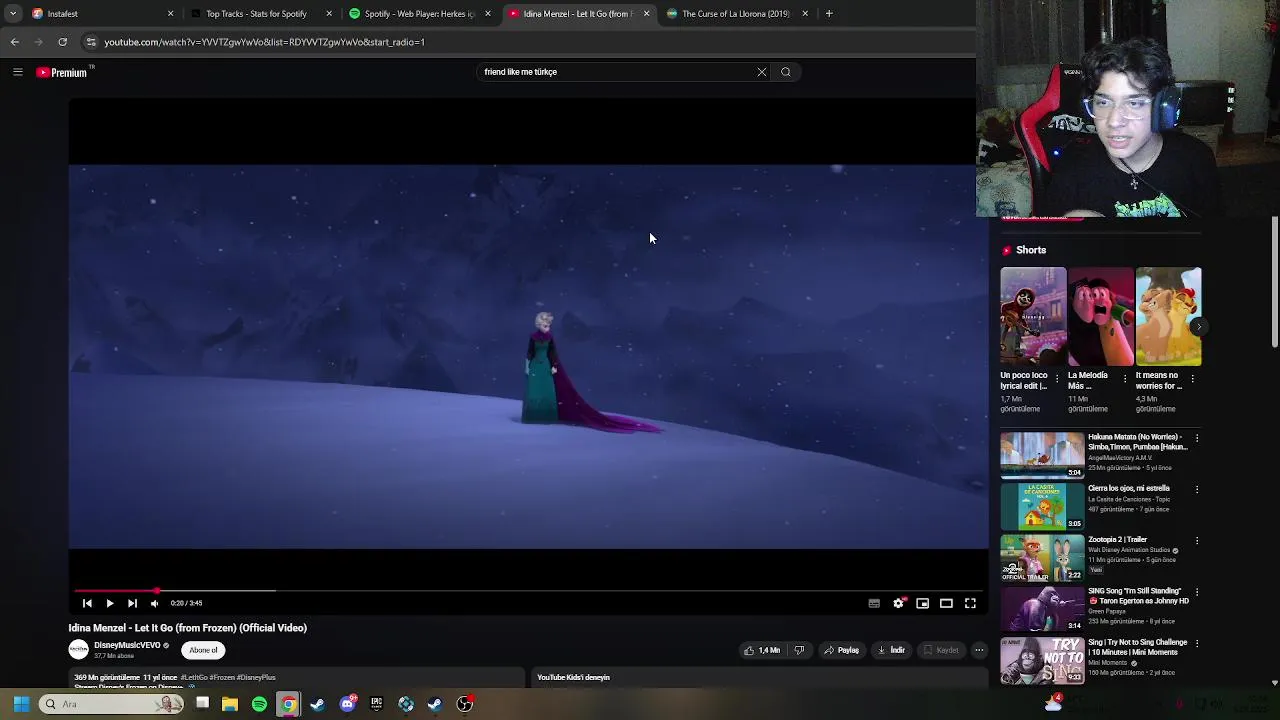Close the Spotify Web Player tab
The height and width of the screenshot is (720, 1280).
[488, 14]
